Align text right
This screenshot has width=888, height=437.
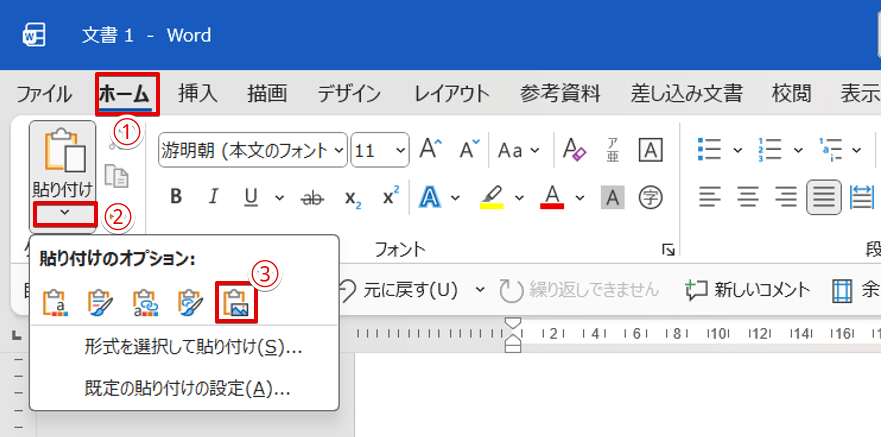[785, 198]
